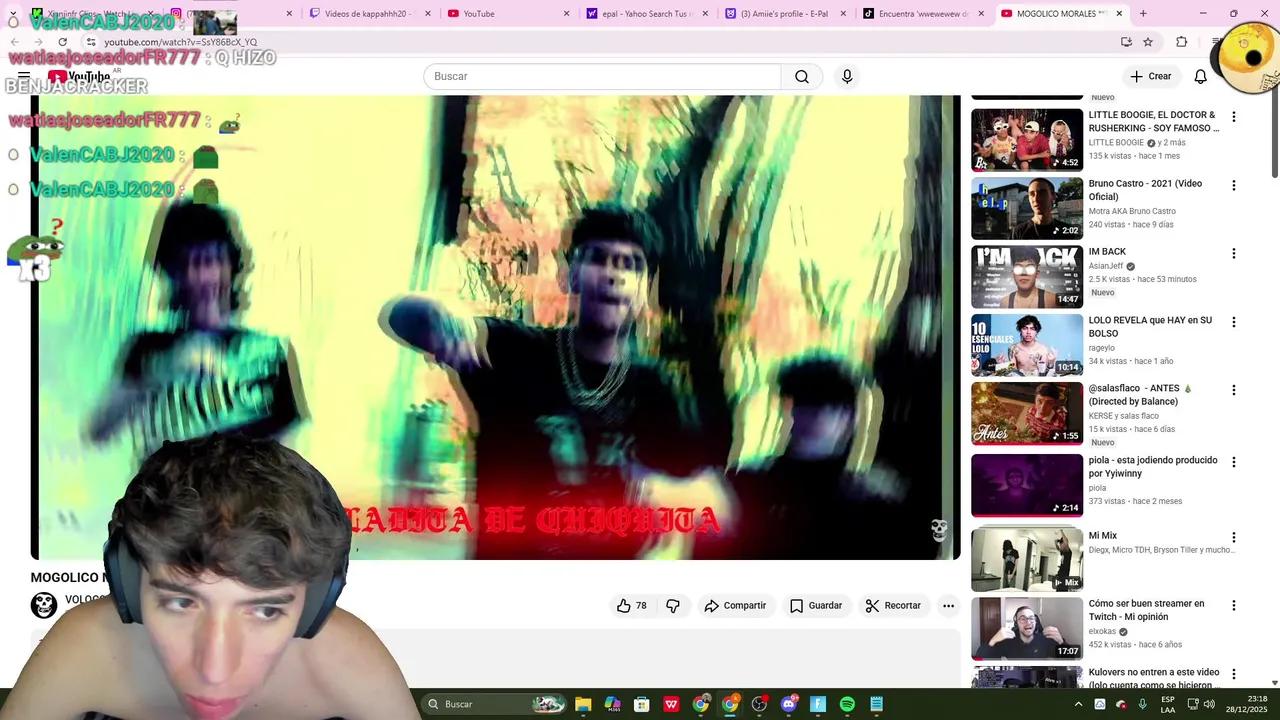Open the more actions ellipsis below video
Viewport: 1280px width, 720px height.
[948, 606]
